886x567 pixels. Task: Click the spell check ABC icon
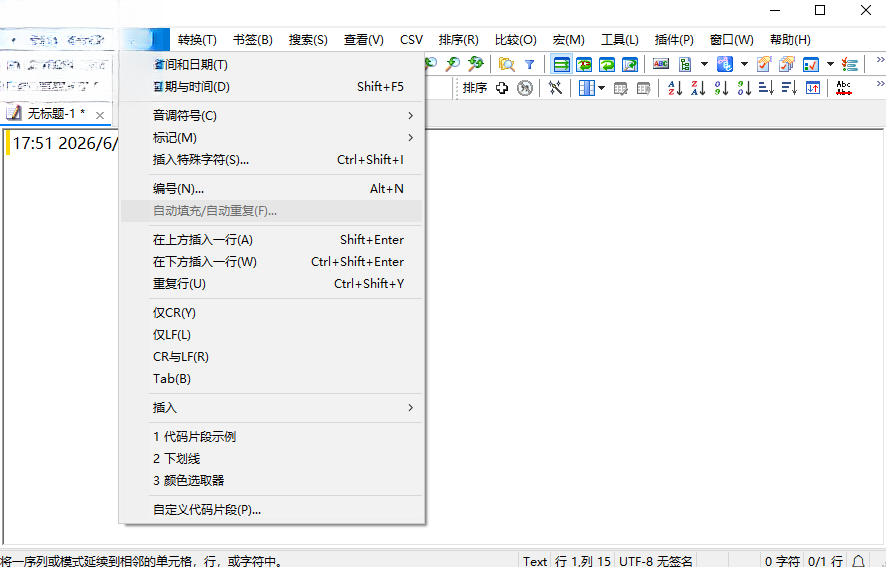[661, 64]
